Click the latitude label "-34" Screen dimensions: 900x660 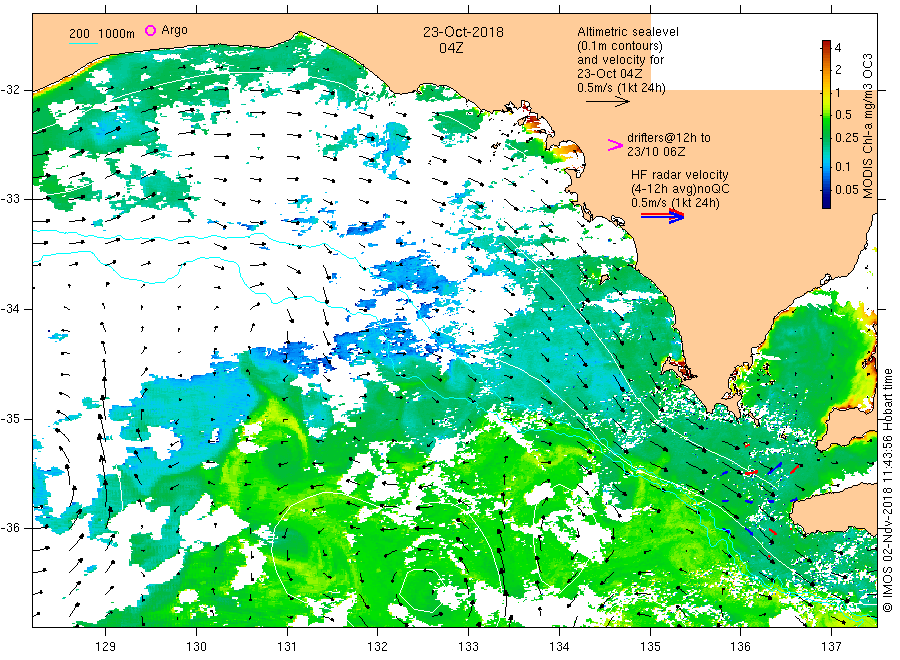(11, 309)
